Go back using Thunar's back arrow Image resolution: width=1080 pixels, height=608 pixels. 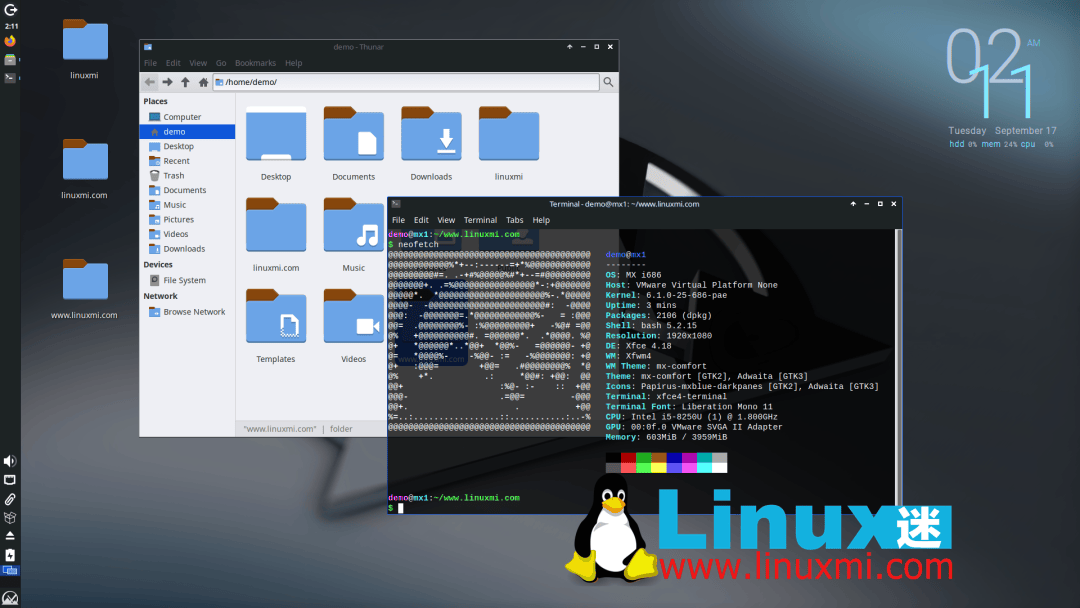(148, 82)
